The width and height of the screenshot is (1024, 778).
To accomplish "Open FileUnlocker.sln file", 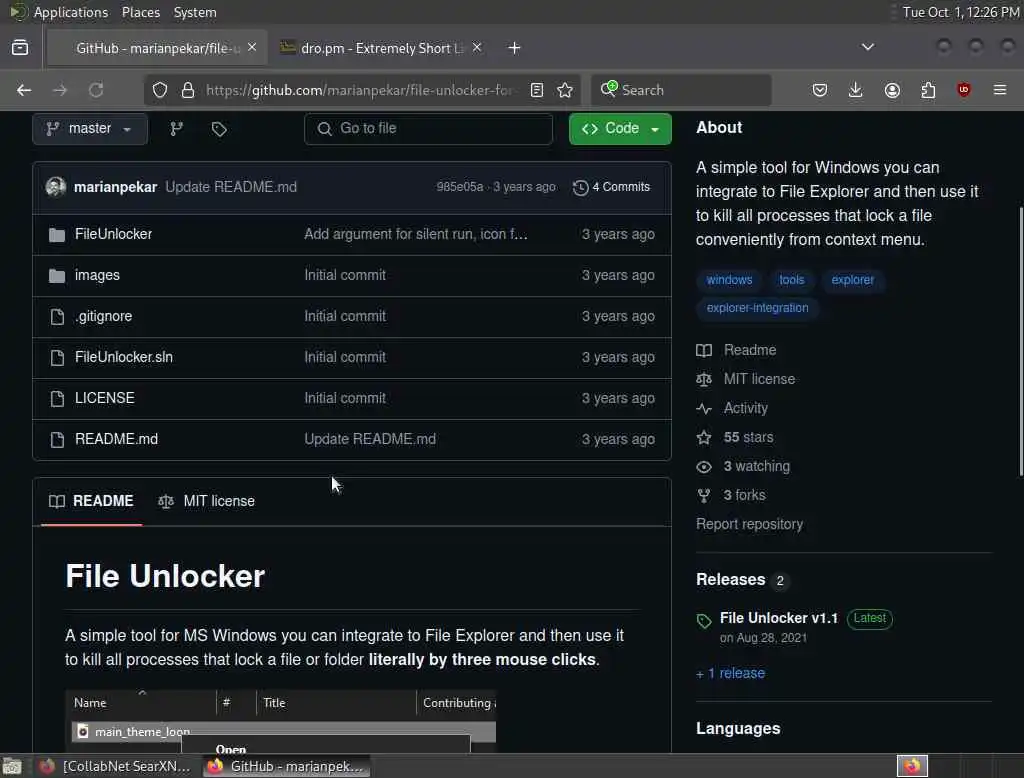I will coord(123,357).
